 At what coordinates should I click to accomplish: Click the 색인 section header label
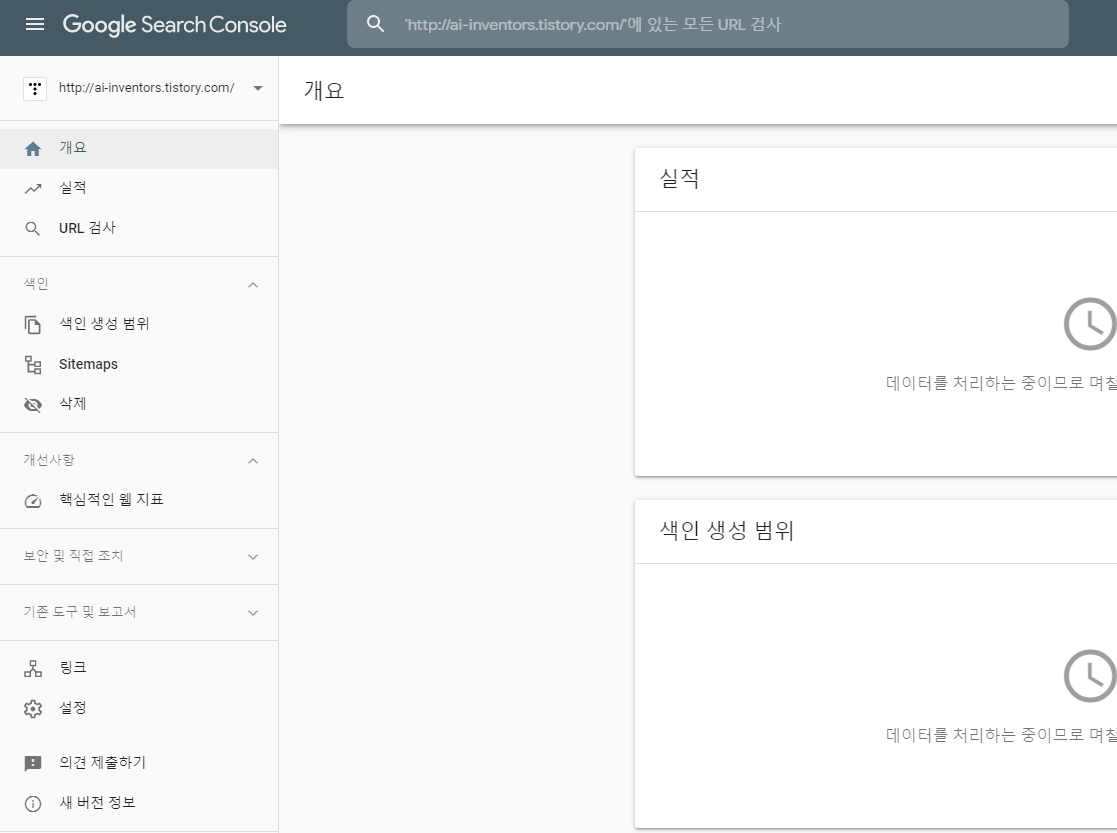point(36,284)
